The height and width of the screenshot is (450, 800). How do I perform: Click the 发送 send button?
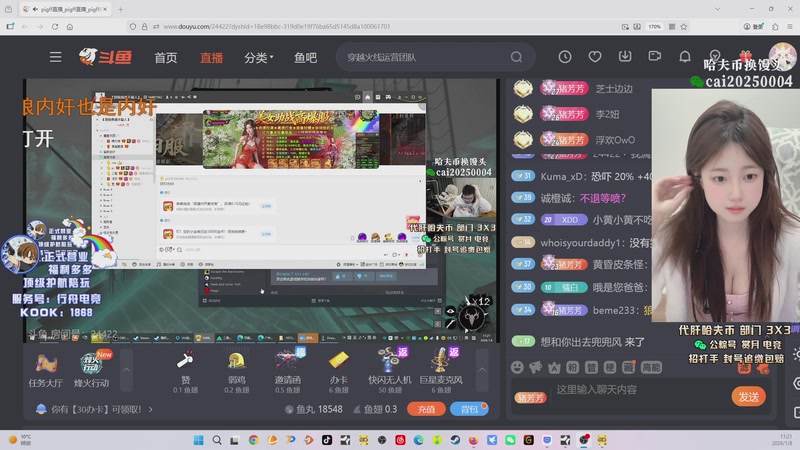(x=748, y=396)
